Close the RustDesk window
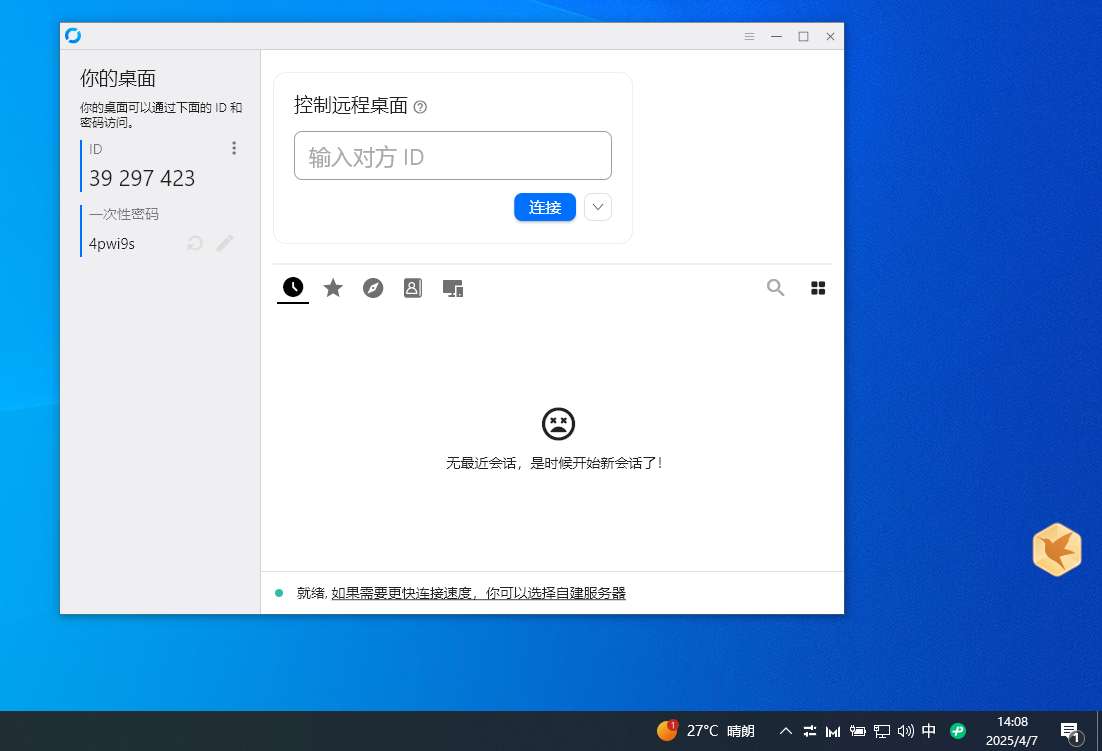Screen dimensions: 1102x751 click(x=830, y=37)
